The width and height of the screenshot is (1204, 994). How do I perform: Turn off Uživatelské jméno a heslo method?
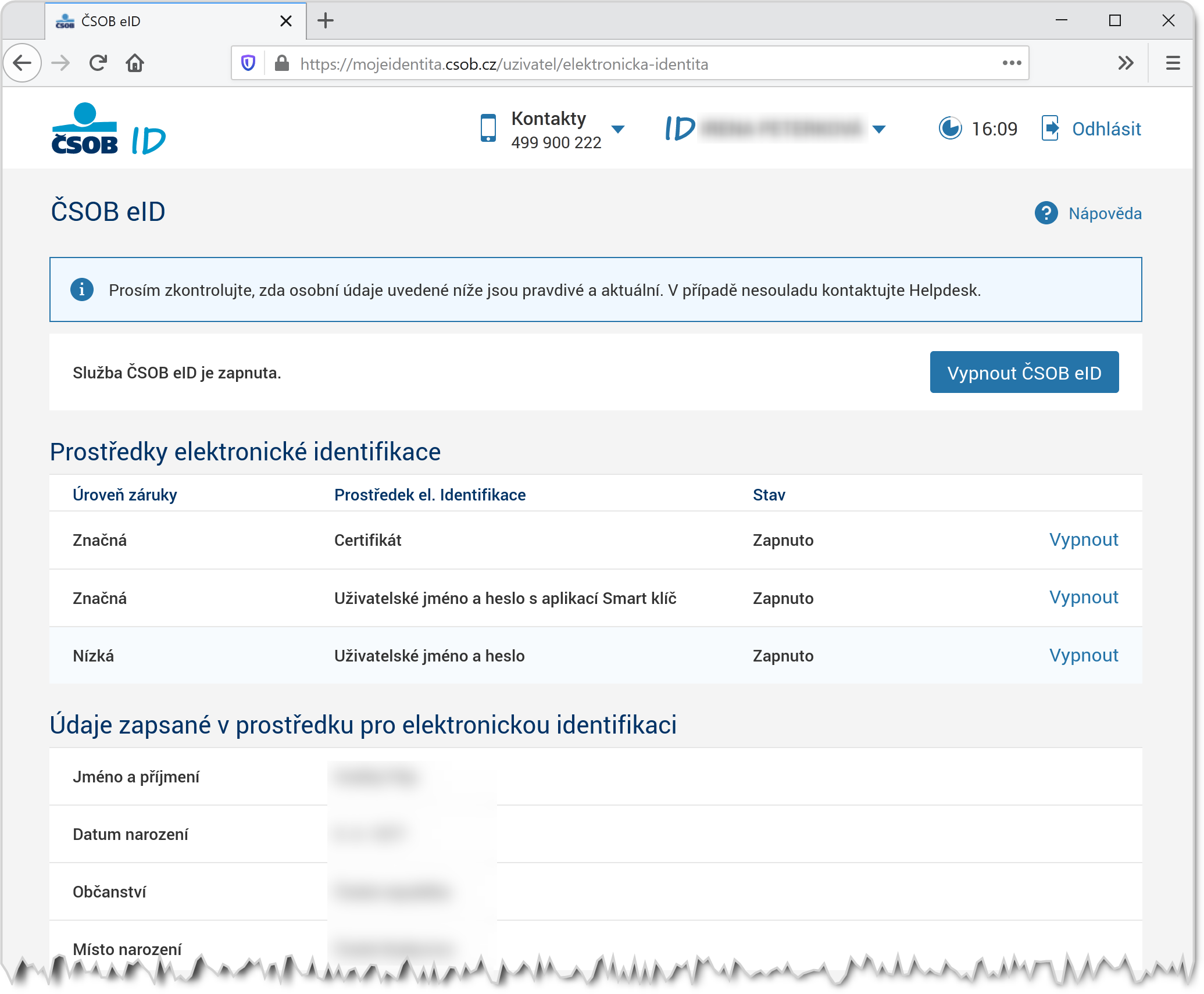tap(1083, 656)
